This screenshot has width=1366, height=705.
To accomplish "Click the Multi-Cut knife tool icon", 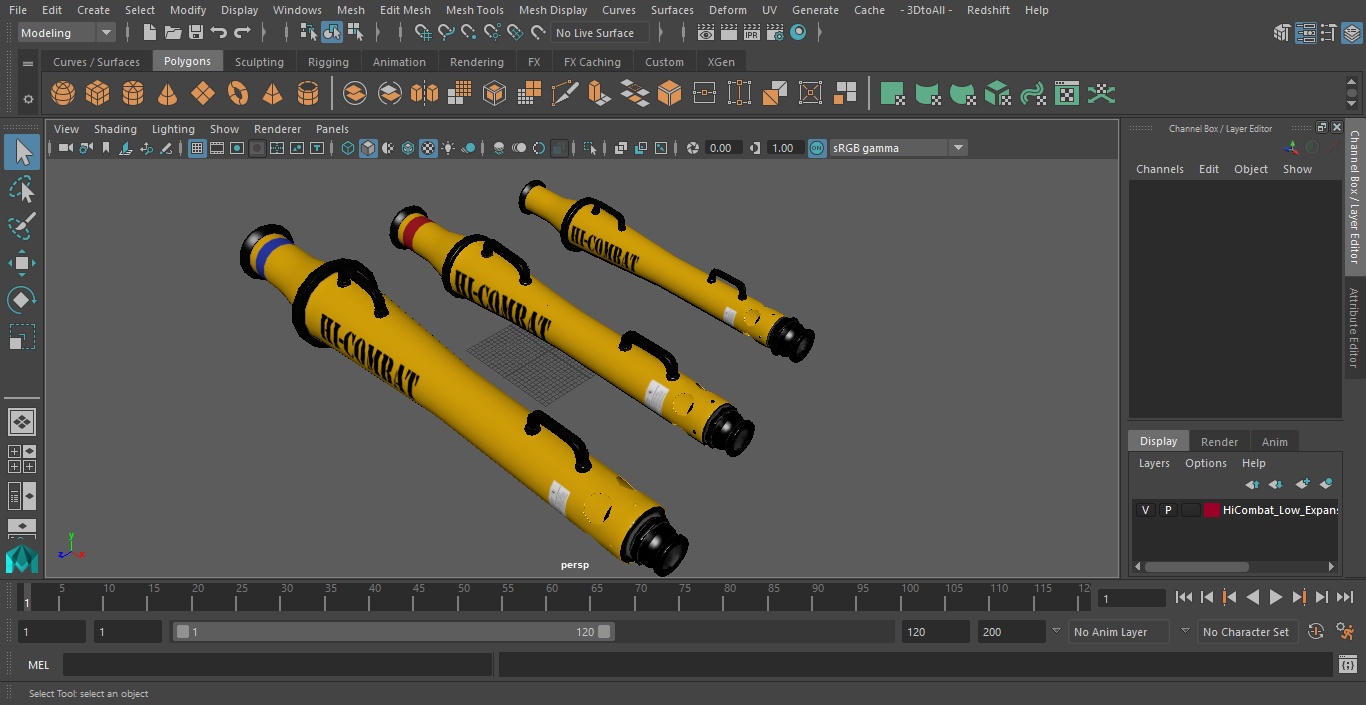I will (564, 94).
